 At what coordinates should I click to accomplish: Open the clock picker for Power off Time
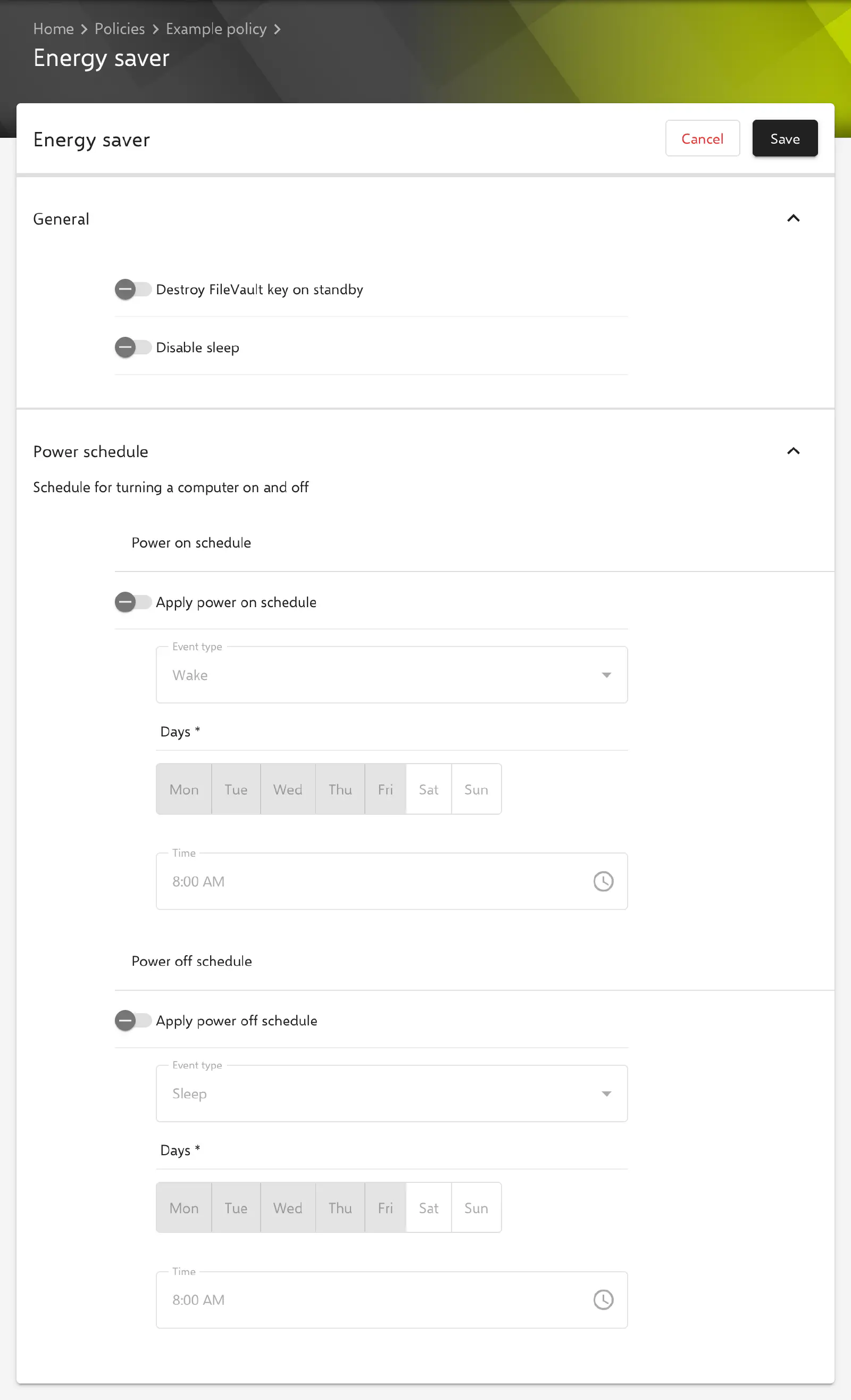pyautogui.click(x=603, y=1299)
